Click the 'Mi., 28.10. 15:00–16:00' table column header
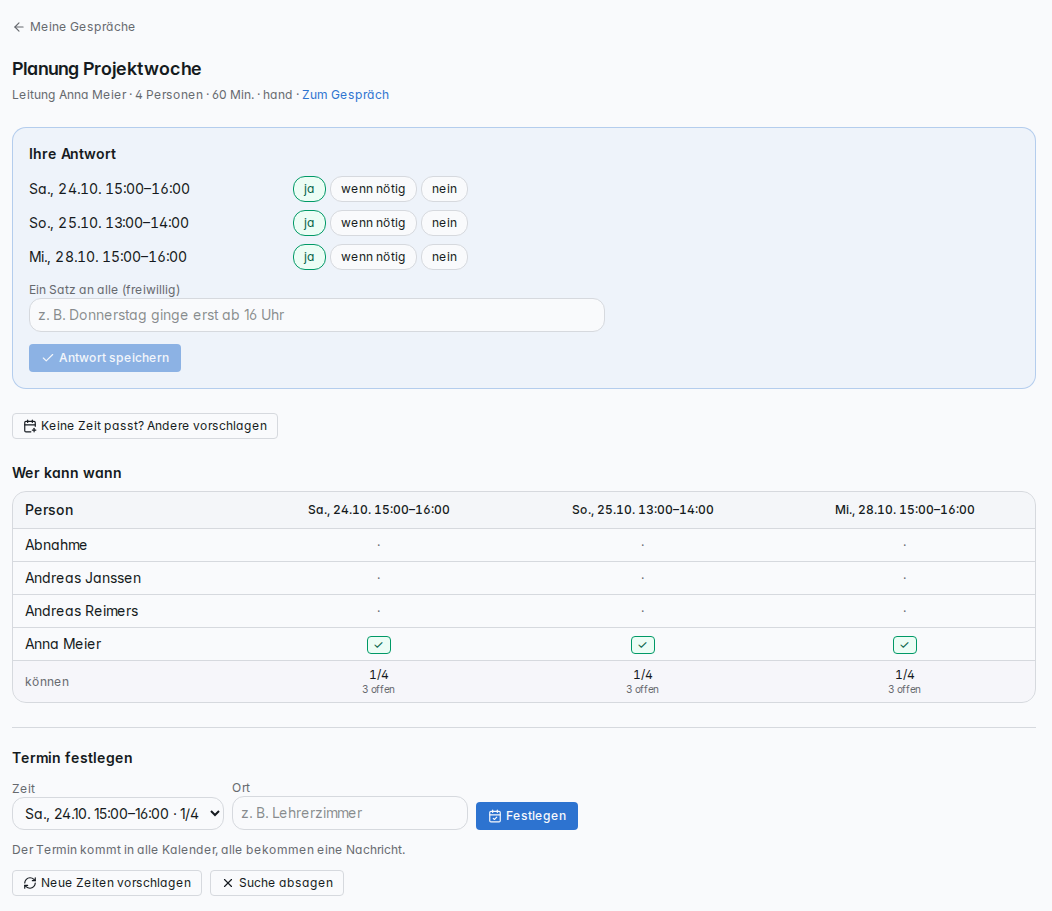 [905, 510]
